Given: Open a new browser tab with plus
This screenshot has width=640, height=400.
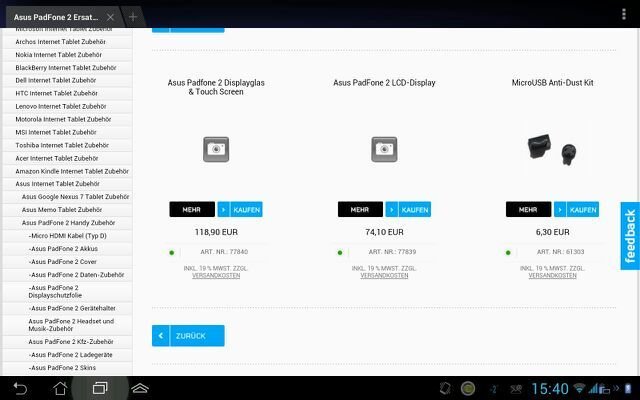Looking at the screenshot, I should (133, 17).
